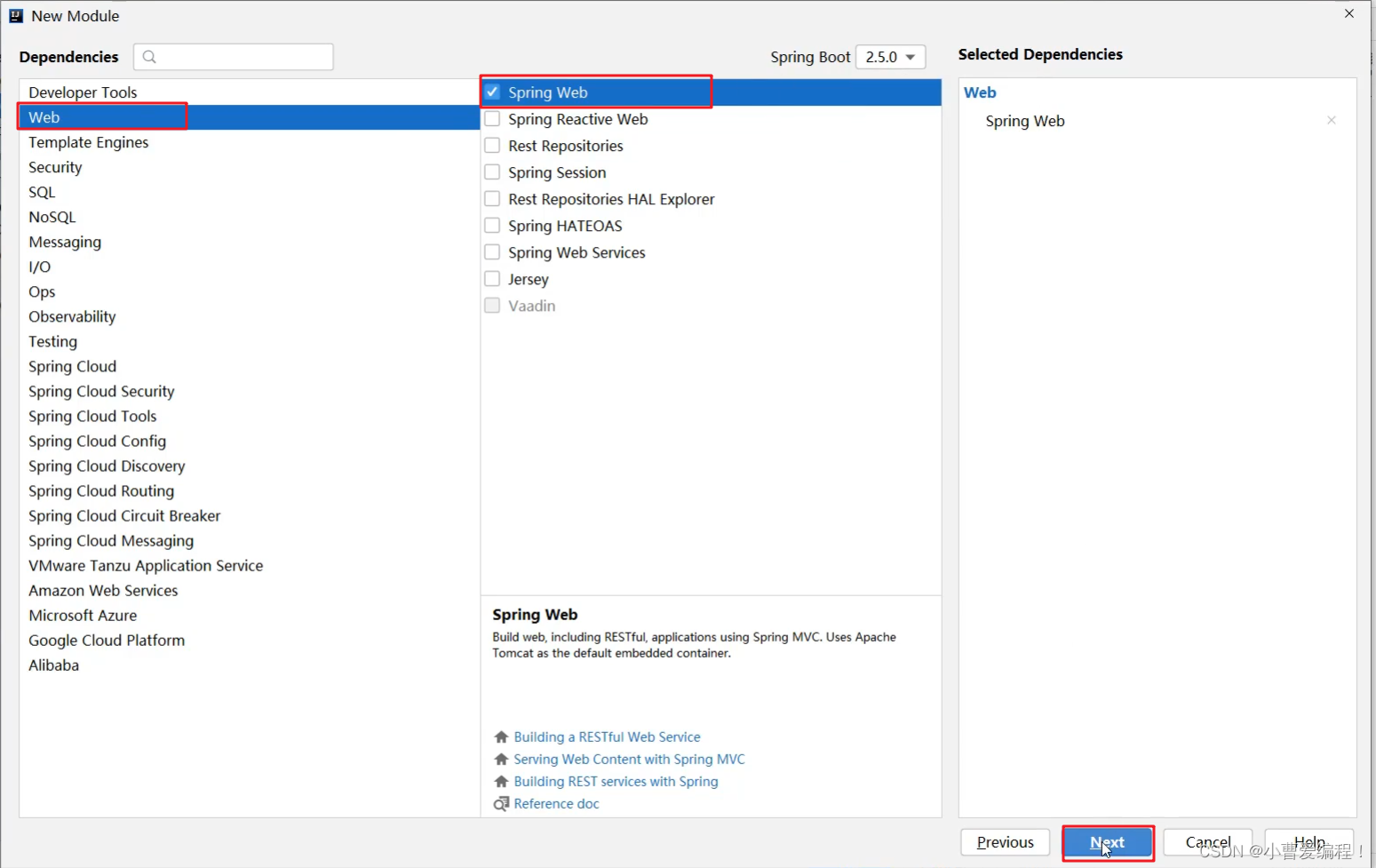
Task: Select the Developer Tools category
Action: point(250,92)
